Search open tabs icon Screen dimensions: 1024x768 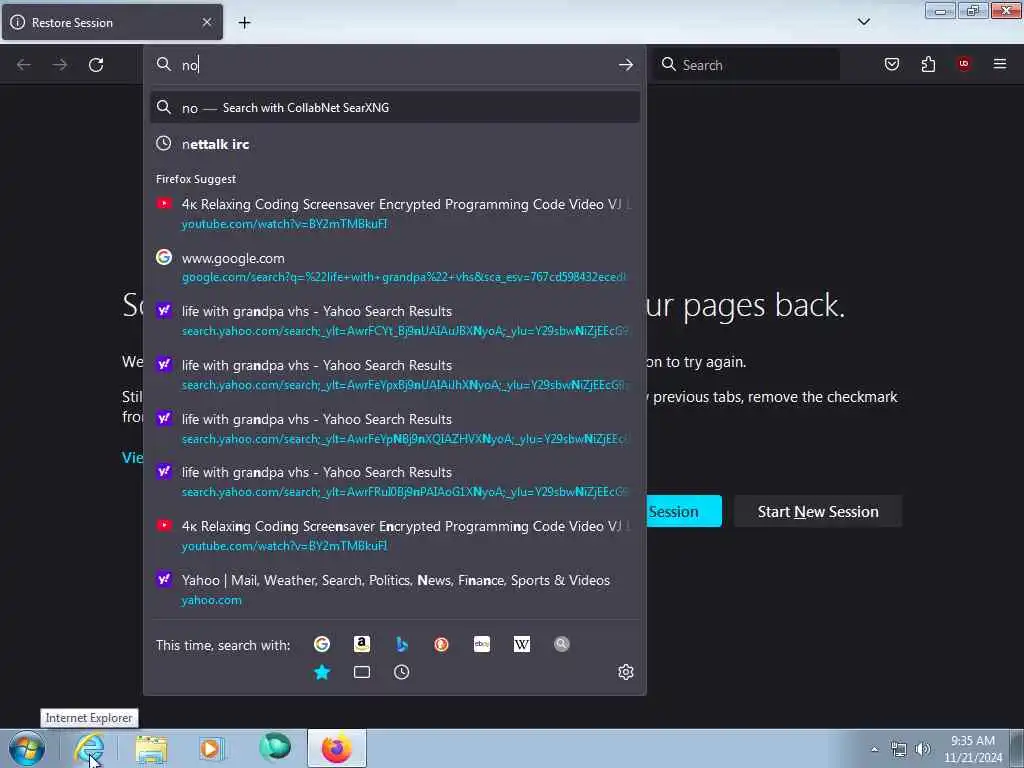[x=362, y=672]
